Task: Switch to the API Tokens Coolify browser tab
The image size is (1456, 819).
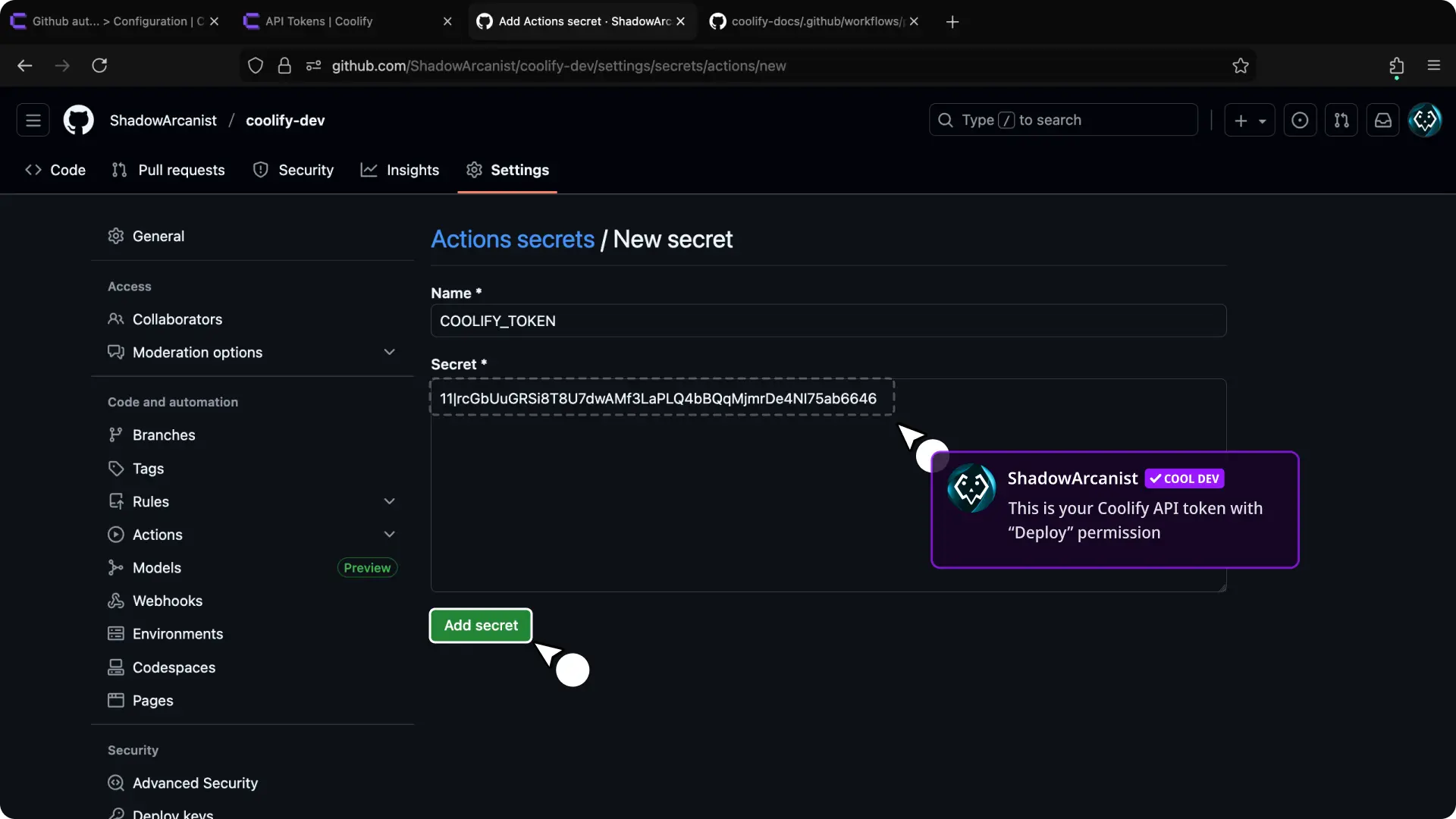Action: (x=318, y=21)
